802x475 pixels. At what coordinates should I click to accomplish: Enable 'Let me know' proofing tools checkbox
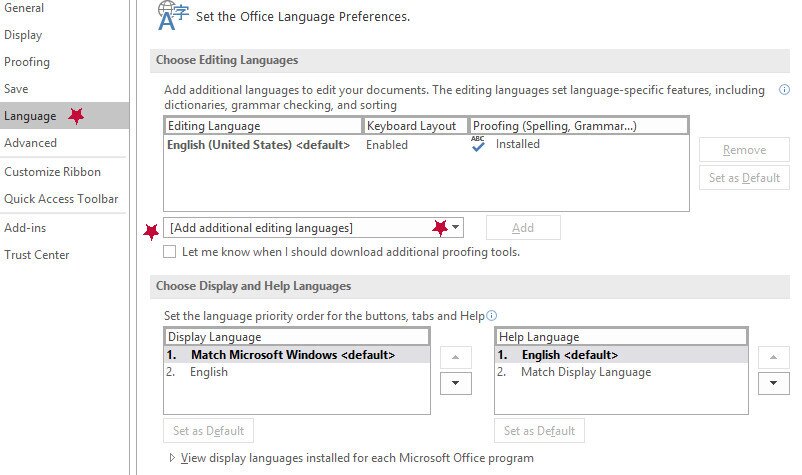click(170, 252)
